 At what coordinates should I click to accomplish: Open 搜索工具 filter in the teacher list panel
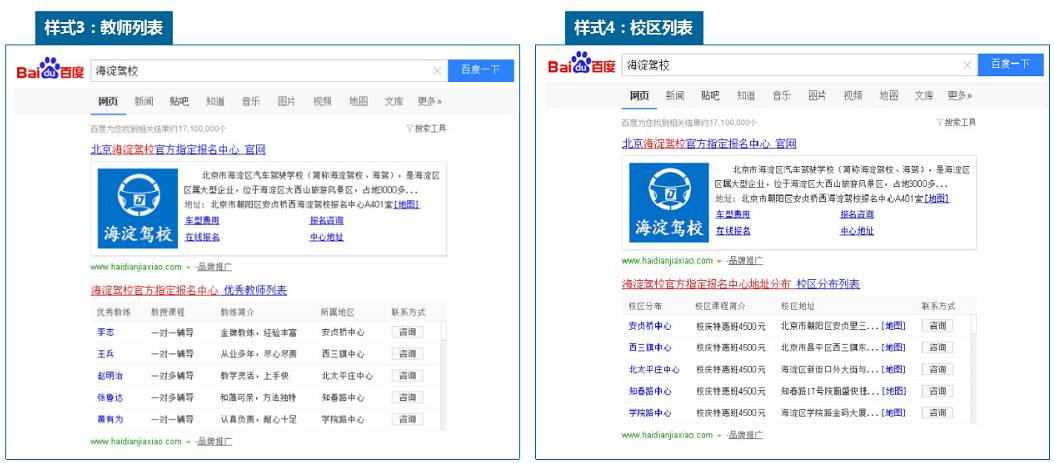pos(426,128)
